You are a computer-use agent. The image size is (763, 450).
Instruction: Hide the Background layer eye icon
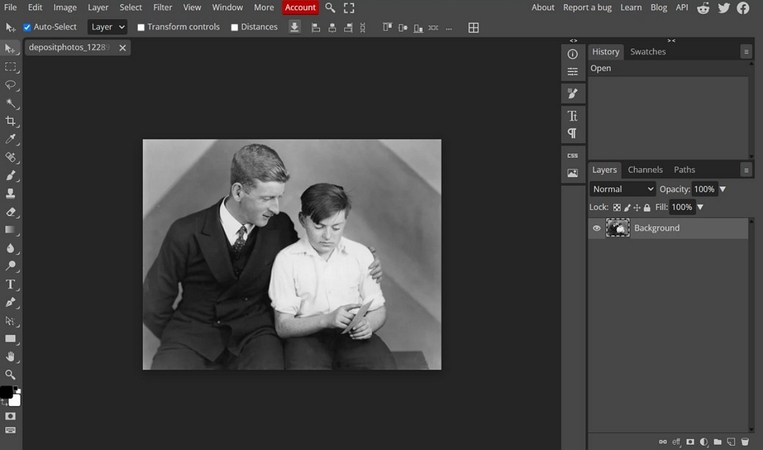pos(597,228)
